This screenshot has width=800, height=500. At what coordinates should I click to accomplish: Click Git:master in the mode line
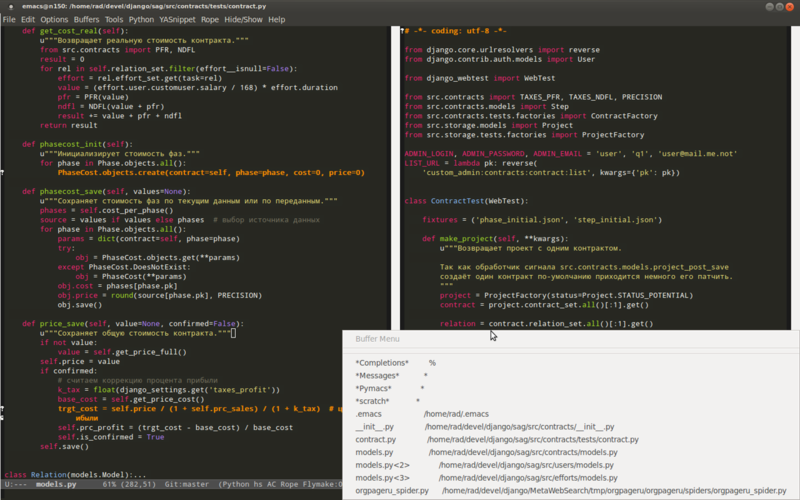(187, 484)
